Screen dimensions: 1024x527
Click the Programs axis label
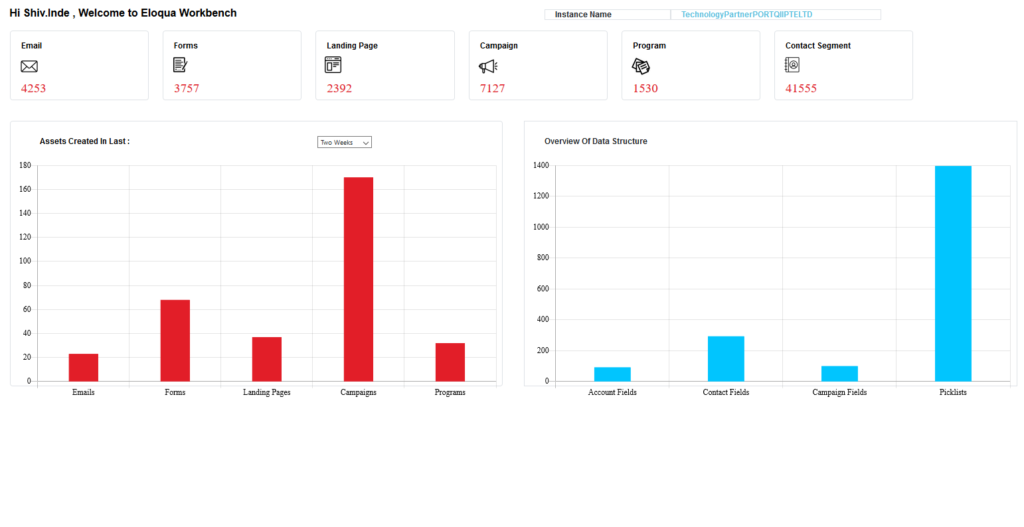pyautogui.click(x=450, y=392)
